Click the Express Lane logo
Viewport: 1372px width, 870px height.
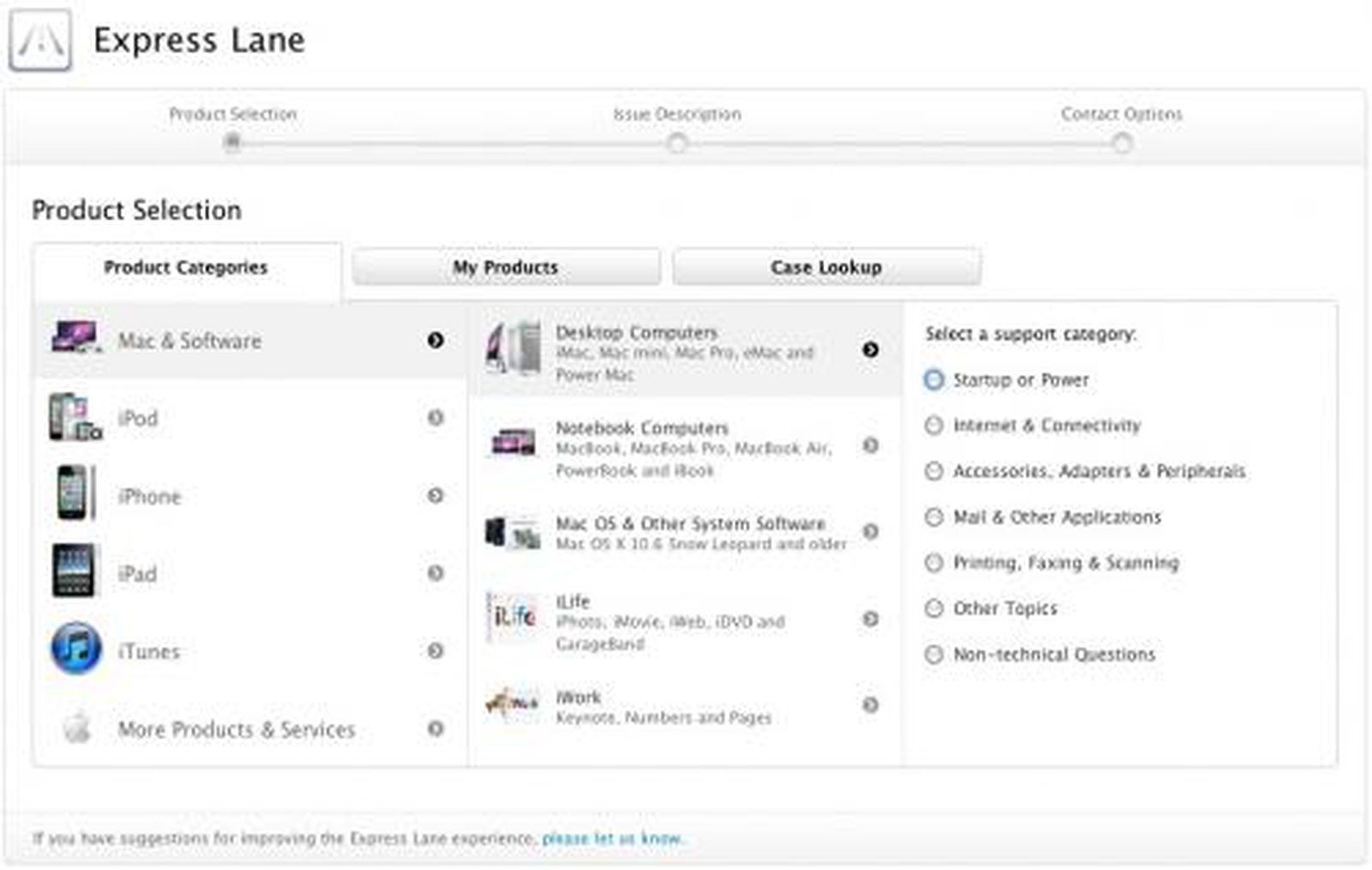point(39,39)
